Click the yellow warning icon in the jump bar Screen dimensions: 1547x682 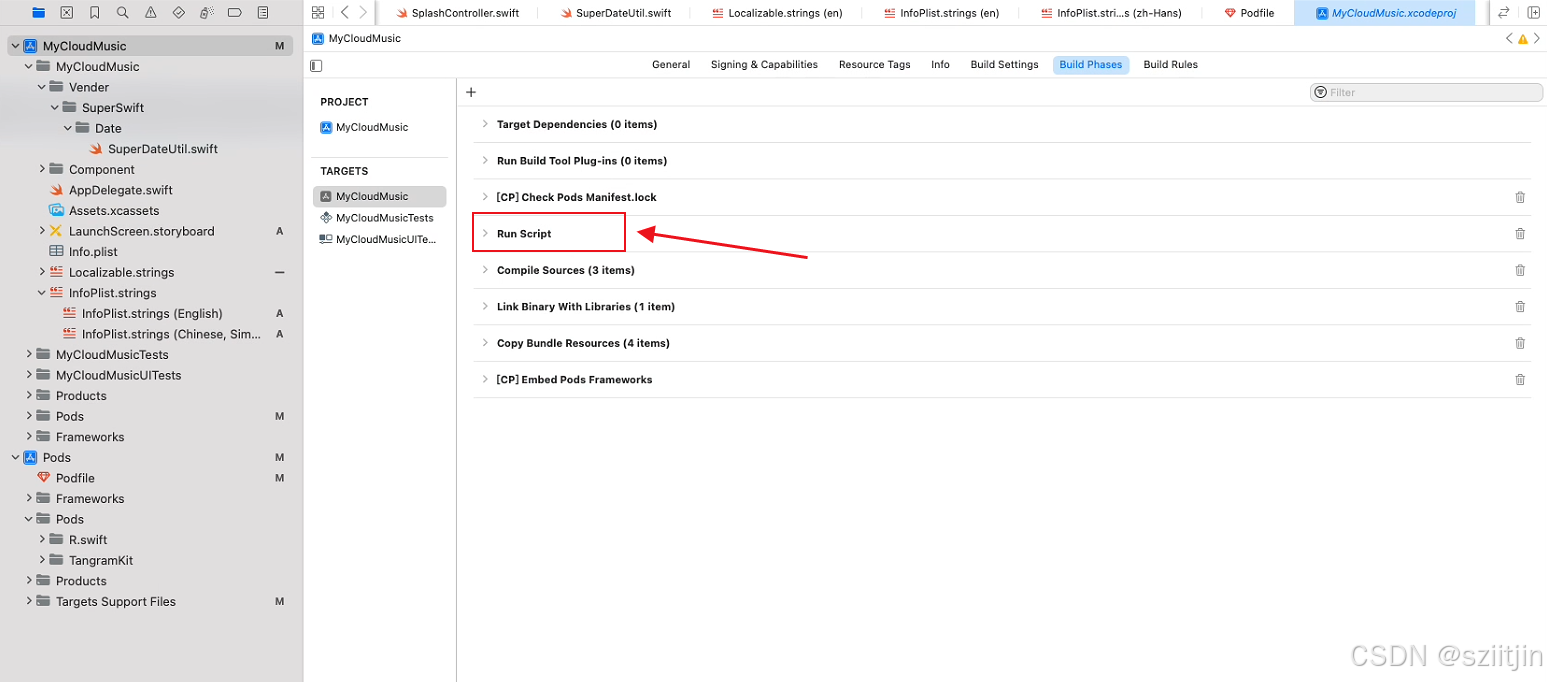click(1523, 39)
